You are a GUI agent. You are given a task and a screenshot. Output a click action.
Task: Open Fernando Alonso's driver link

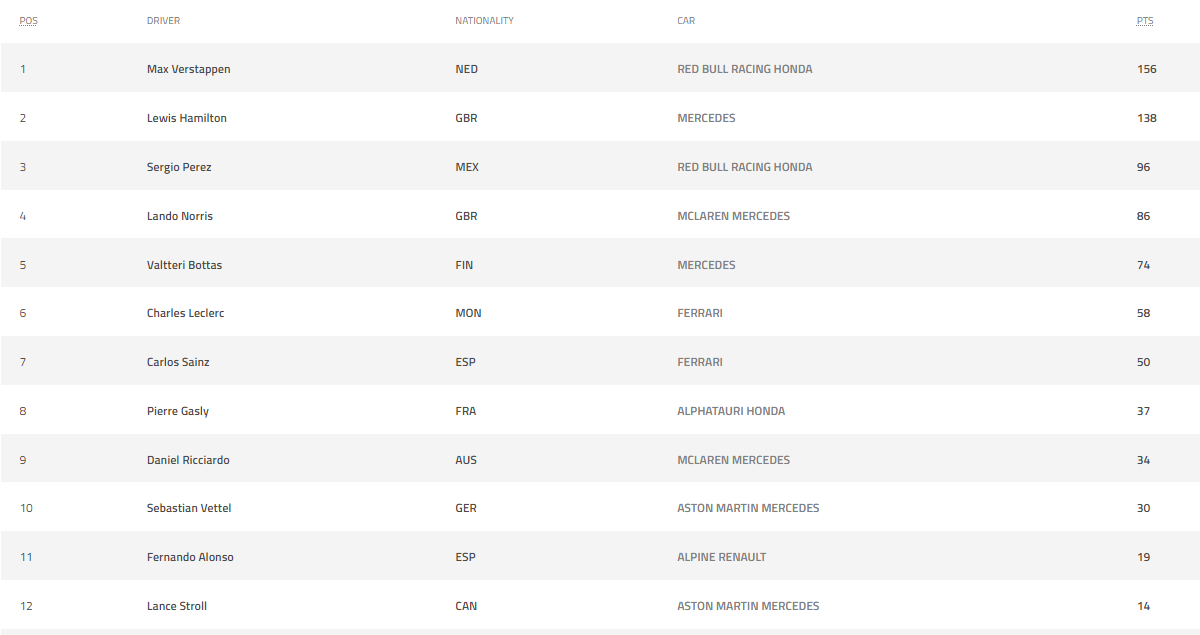click(190, 557)
